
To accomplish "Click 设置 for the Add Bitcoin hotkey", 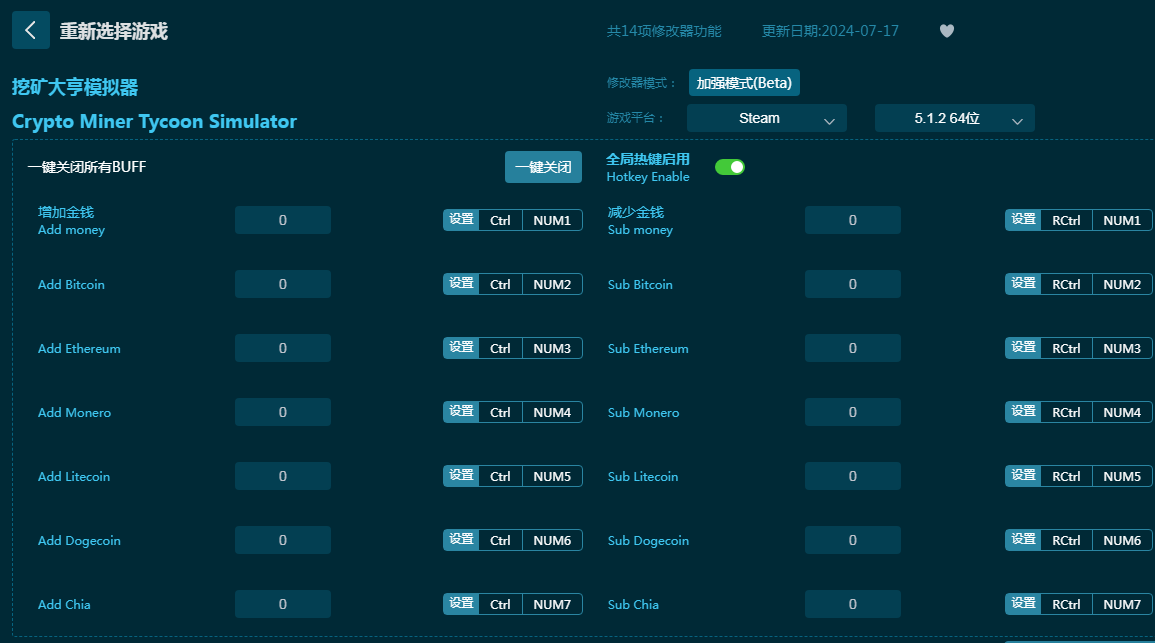I will click(x=462, y=284).
